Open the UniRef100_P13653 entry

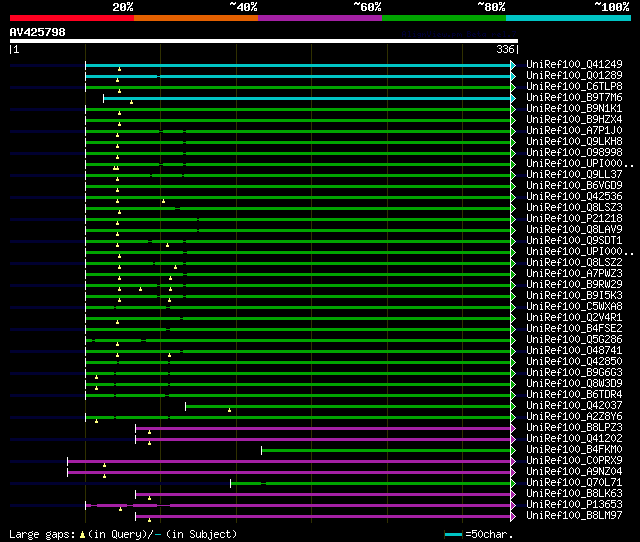573,505
